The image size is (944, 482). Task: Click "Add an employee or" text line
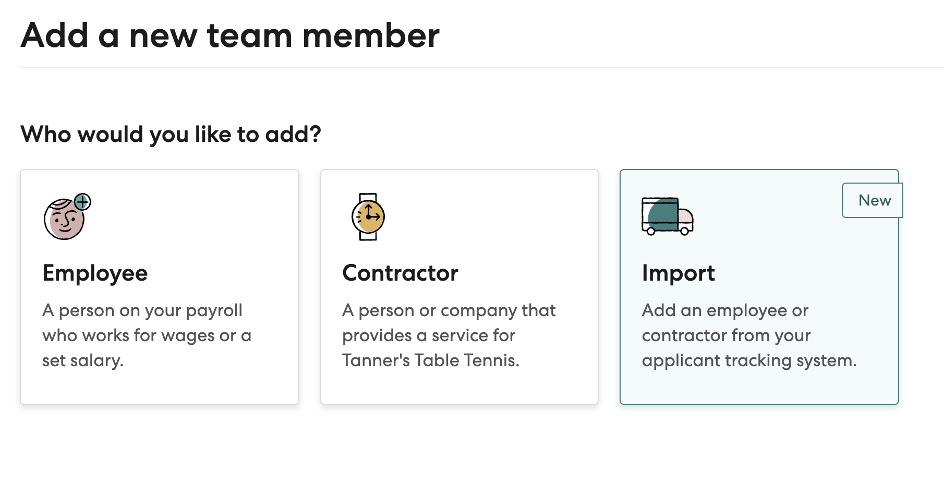(725, 310)
